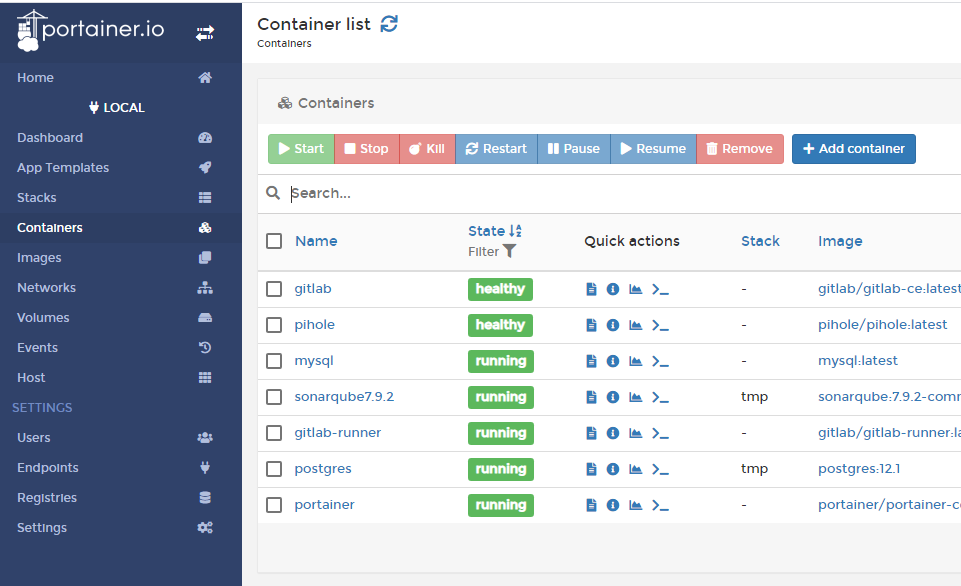961x586 pixels.
Task: Open console icon for mysql container
Action: [x=660, y=361]
